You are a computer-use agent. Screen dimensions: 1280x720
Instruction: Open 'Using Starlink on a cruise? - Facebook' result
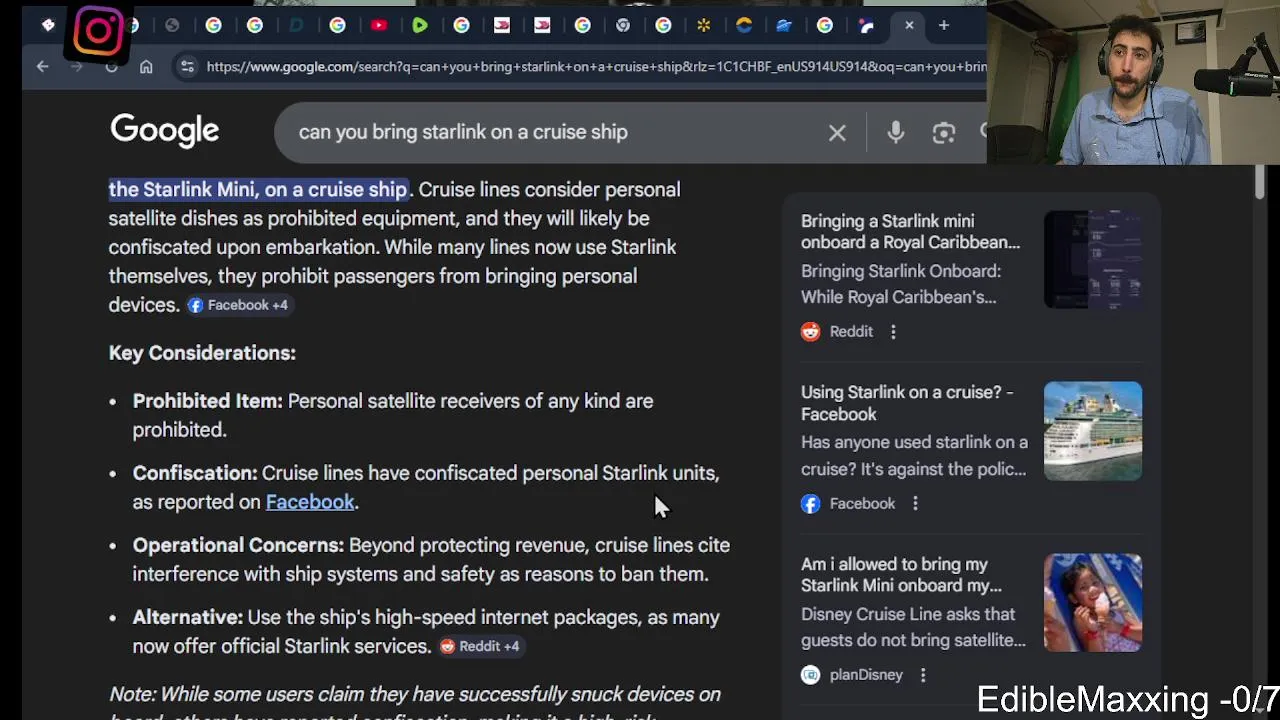pyautogui.click(x=907, y=403)
